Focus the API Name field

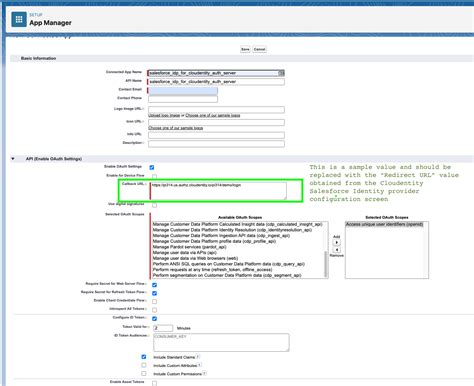216,82
